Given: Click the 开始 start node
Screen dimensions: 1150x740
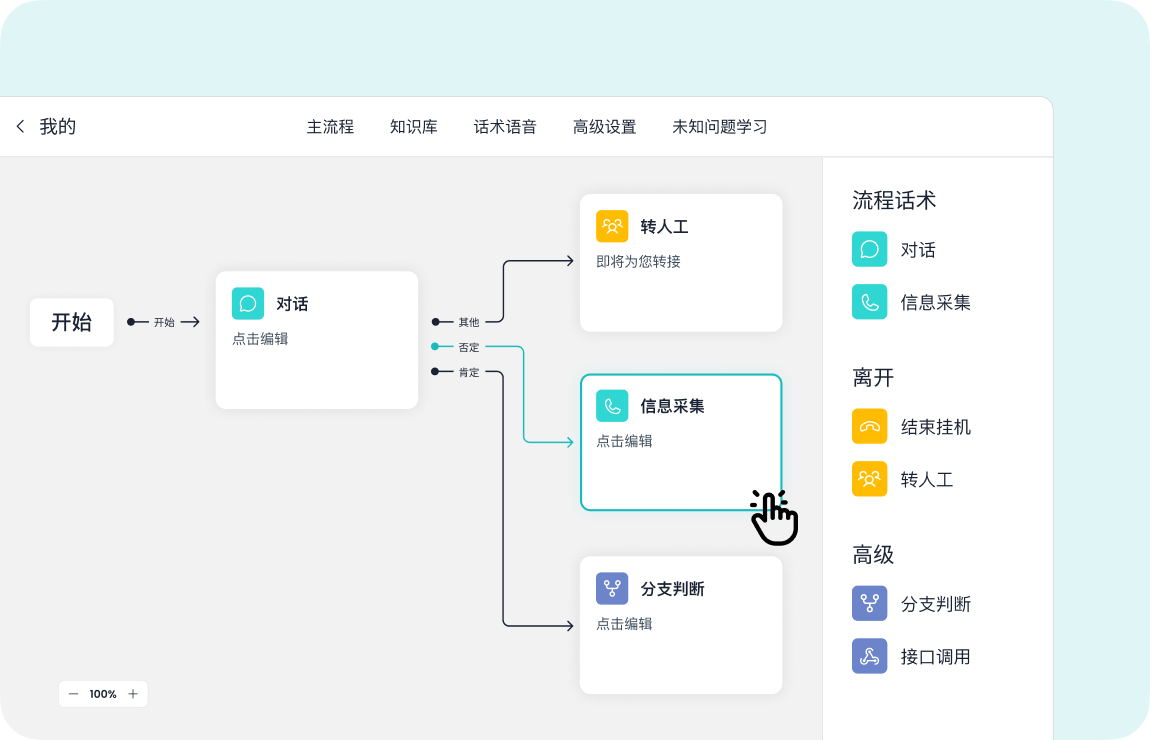Looking at the screenshot, I should click(72, 322).
